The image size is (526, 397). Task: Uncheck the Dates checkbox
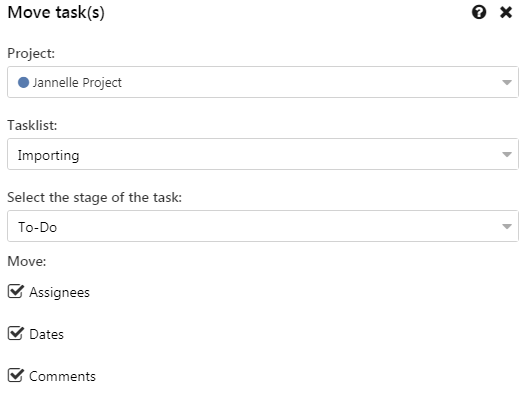point(15,333)
